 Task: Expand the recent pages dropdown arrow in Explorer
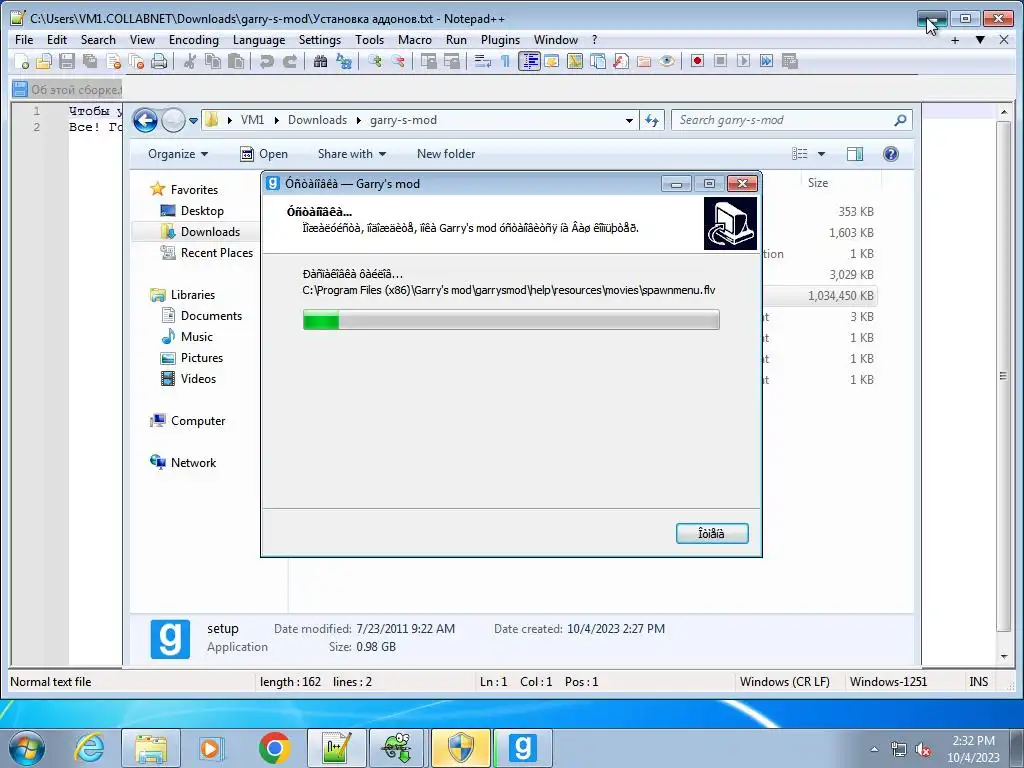click(x=193, y=121)
